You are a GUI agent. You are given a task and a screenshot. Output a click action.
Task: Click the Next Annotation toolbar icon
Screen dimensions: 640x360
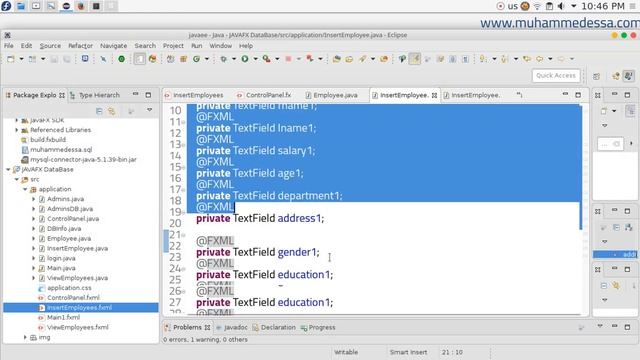click(483, 59)
